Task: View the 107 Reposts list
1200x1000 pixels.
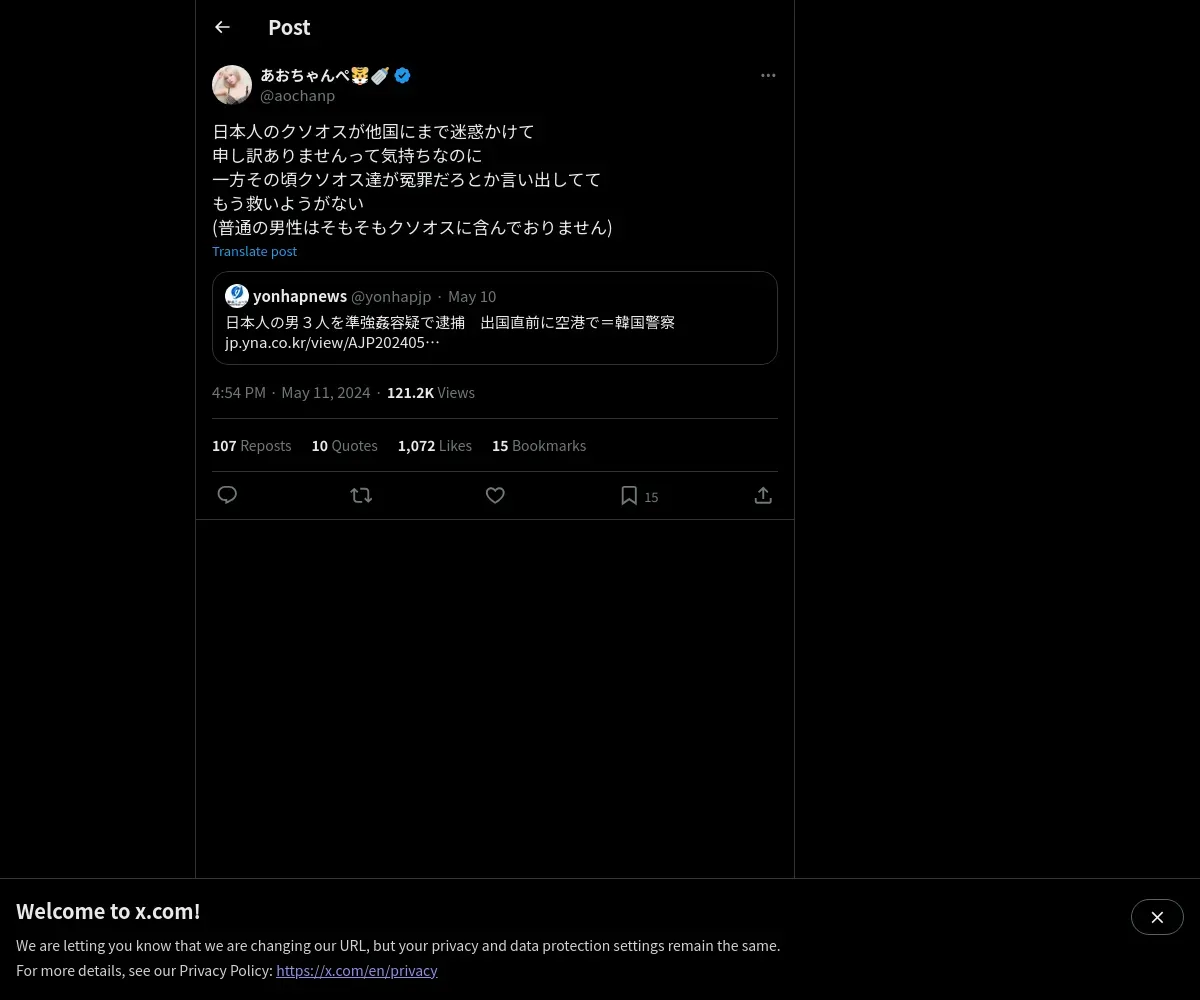Action: tap(251, 446)
